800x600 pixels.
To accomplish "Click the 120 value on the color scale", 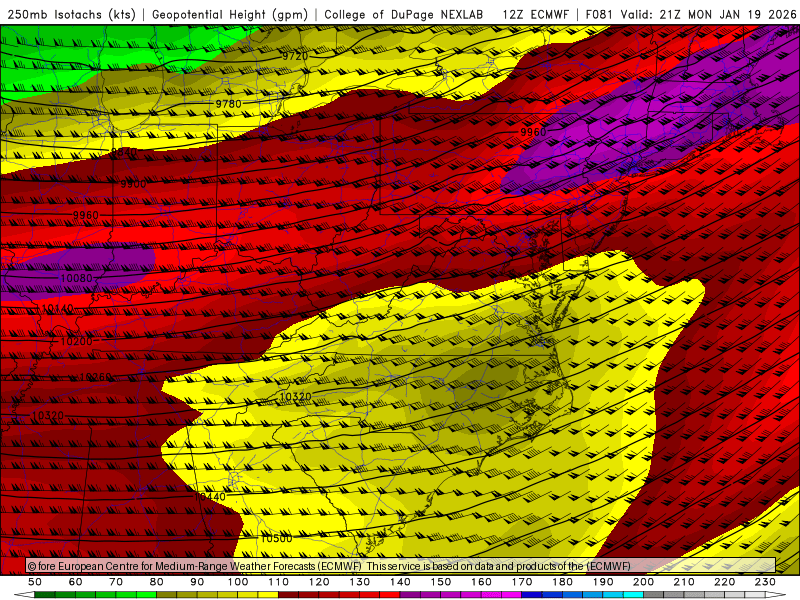I will pyautogui.click(x=319, y=582).
